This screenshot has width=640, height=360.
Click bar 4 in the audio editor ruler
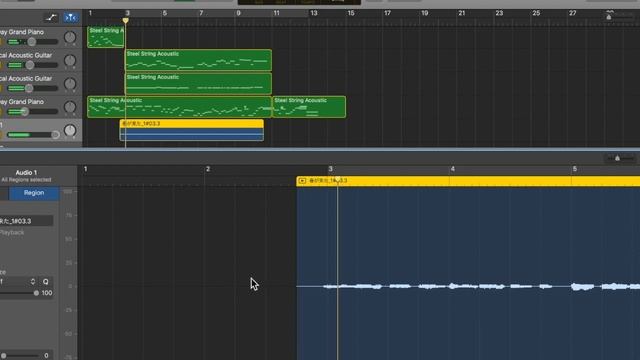pos(453,169)
